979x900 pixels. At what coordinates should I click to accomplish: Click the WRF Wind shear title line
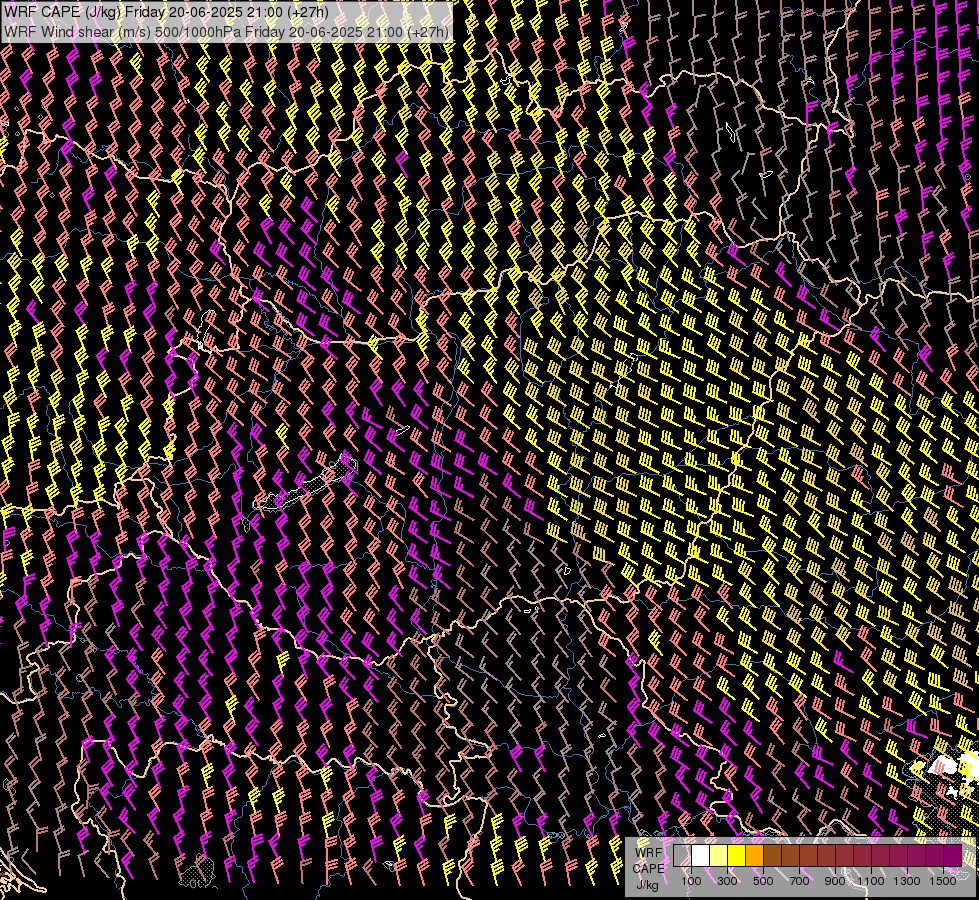226,32
